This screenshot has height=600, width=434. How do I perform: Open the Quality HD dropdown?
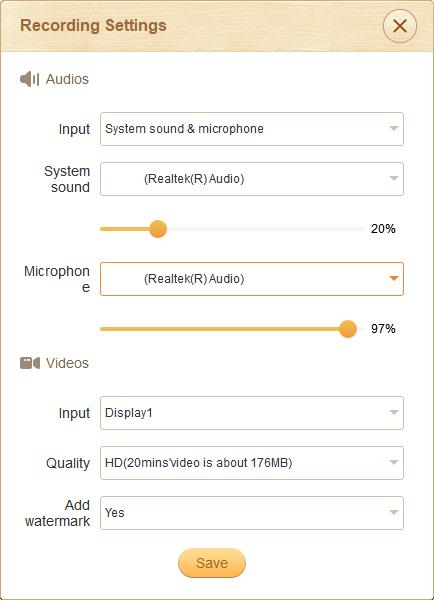(x=252, y=463)
